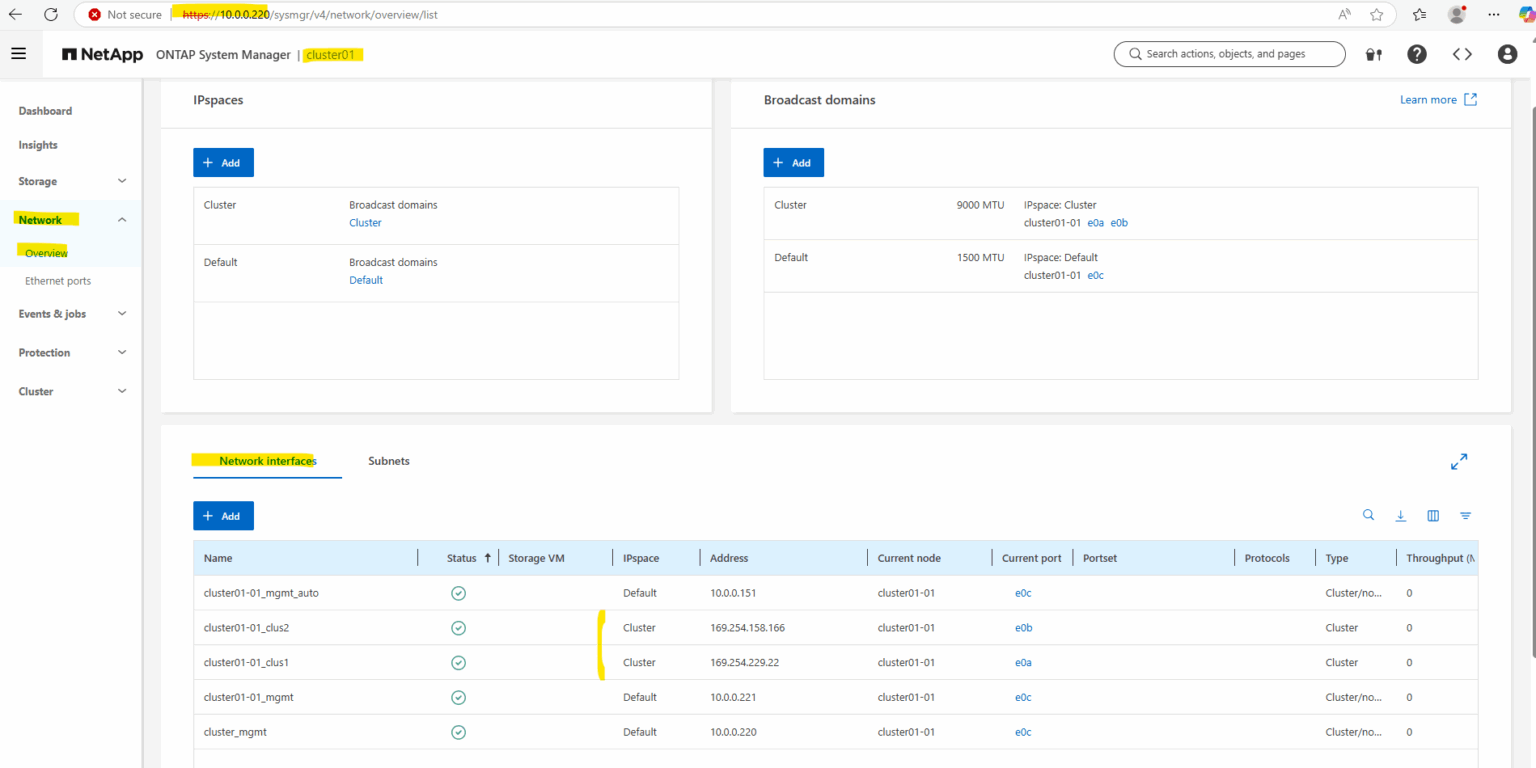The image size is (1536, 768).
Task: Open the REST API code icon
Action: pos(1461,54)
